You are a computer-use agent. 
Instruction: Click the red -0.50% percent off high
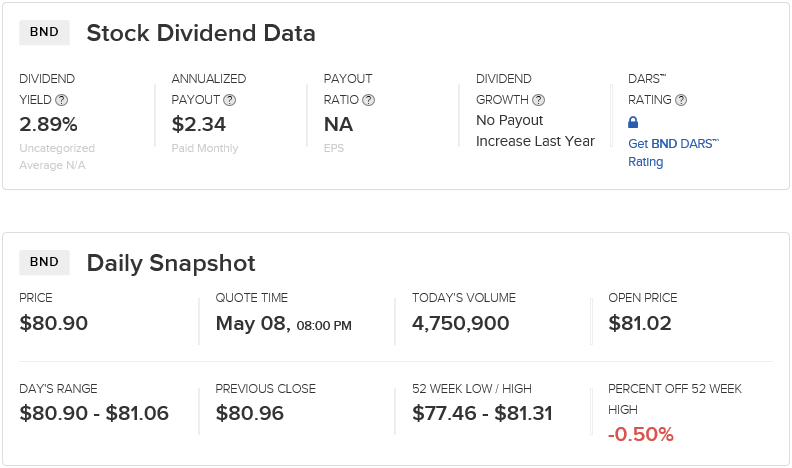[641, 434]
